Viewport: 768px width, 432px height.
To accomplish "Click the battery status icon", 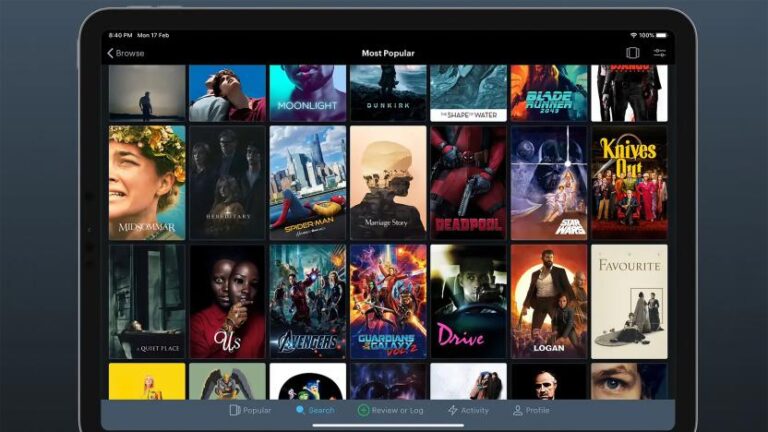I will coord(661,35).
